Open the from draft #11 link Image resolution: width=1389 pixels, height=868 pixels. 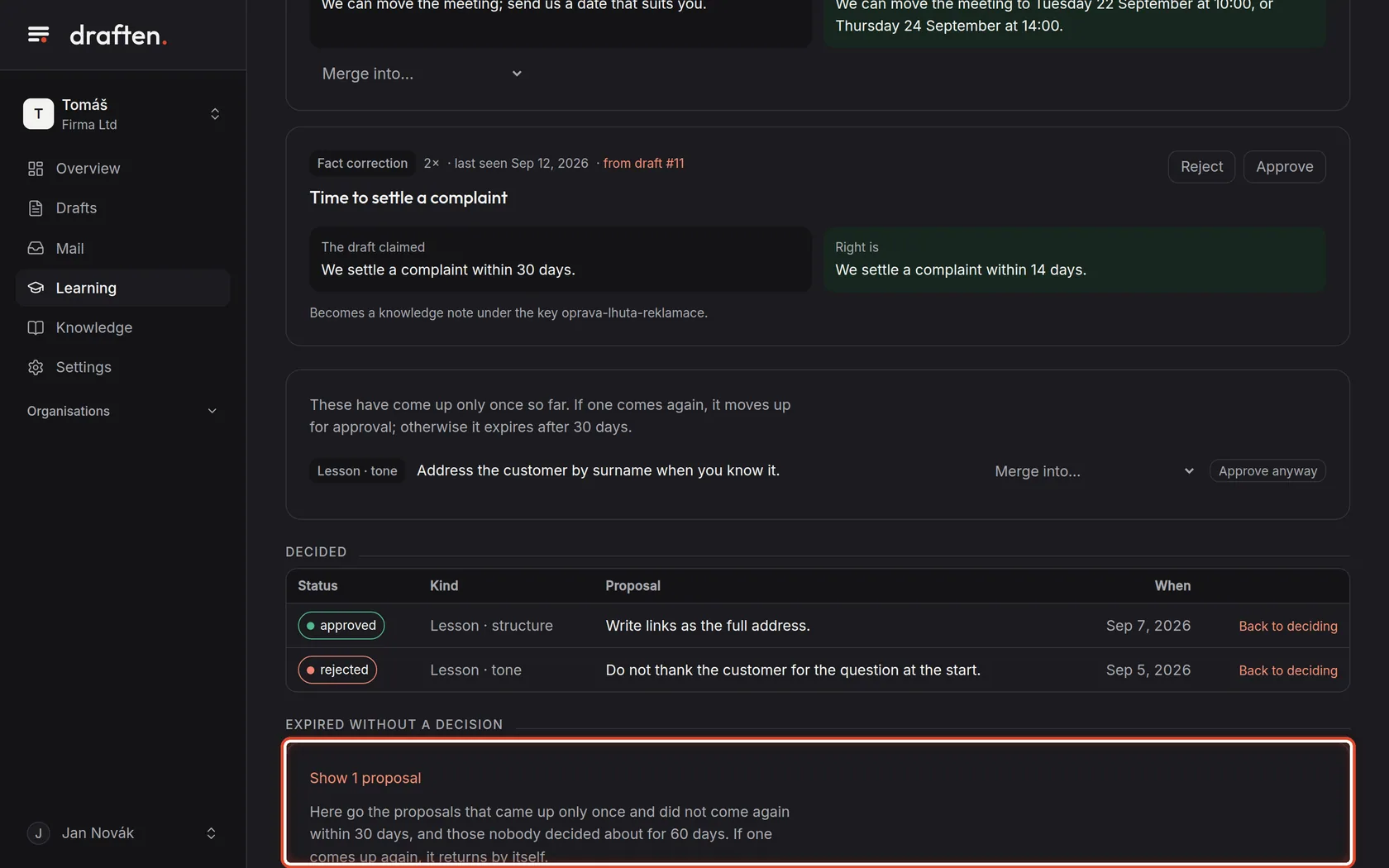pos(643,164)
